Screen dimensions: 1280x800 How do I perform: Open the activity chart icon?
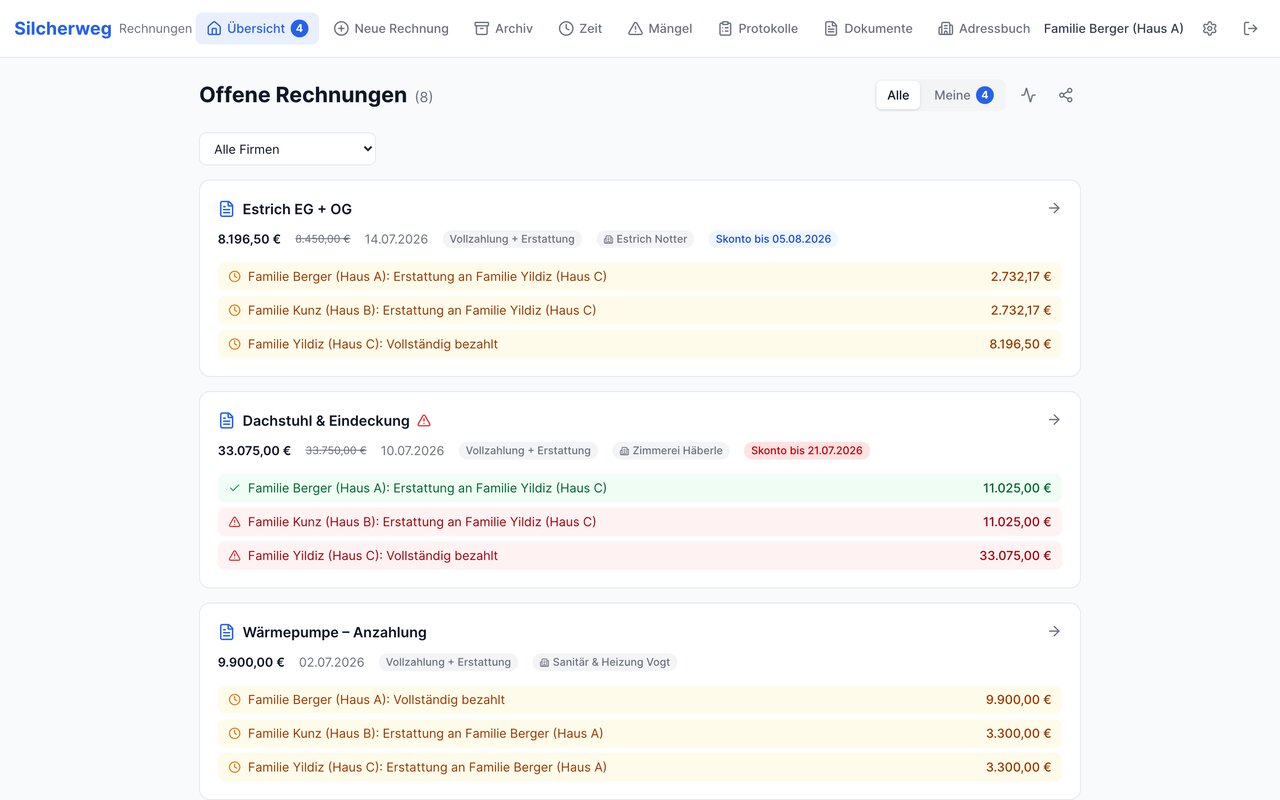pos(1028,95)
